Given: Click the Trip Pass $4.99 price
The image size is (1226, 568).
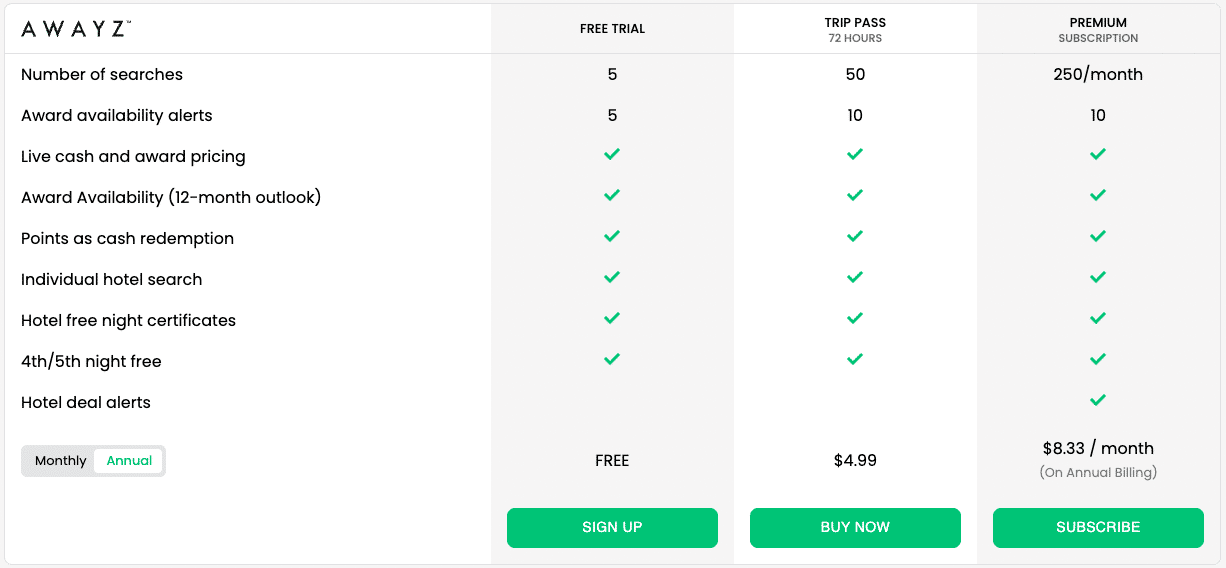Looking at the screenshot, I should click(855, 461).
